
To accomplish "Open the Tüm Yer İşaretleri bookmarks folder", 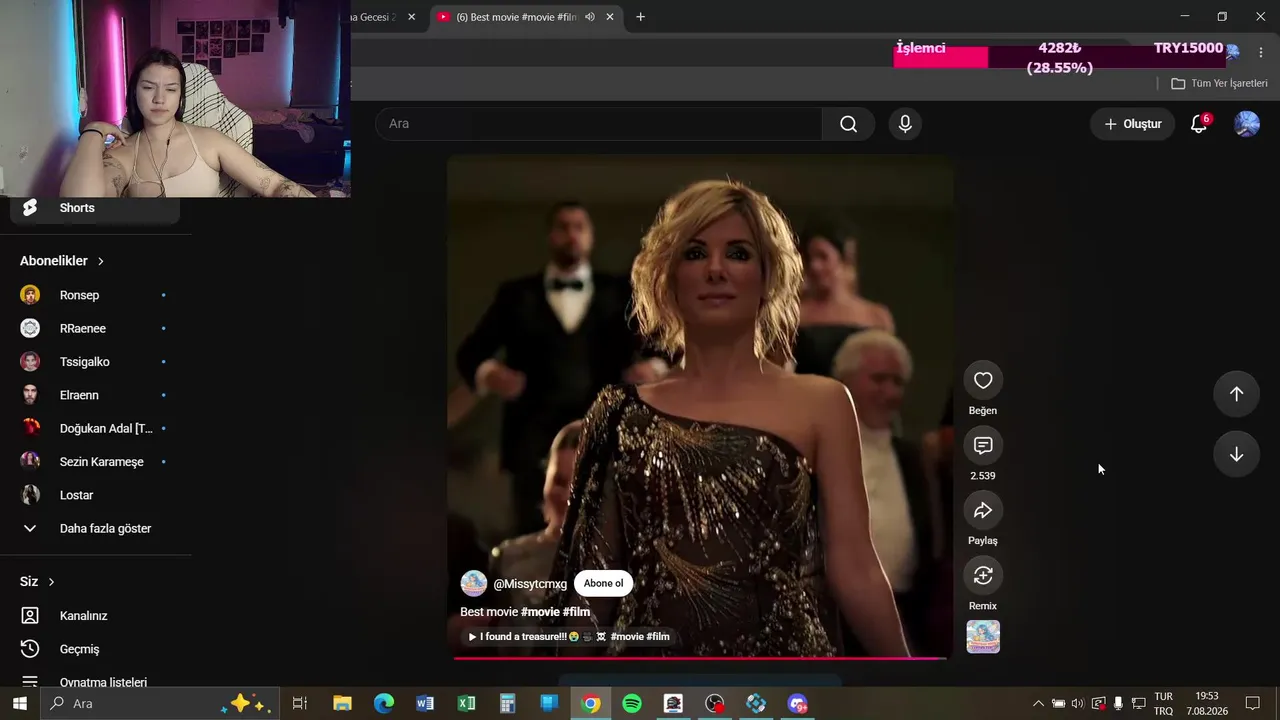I will click(1219, 84).
